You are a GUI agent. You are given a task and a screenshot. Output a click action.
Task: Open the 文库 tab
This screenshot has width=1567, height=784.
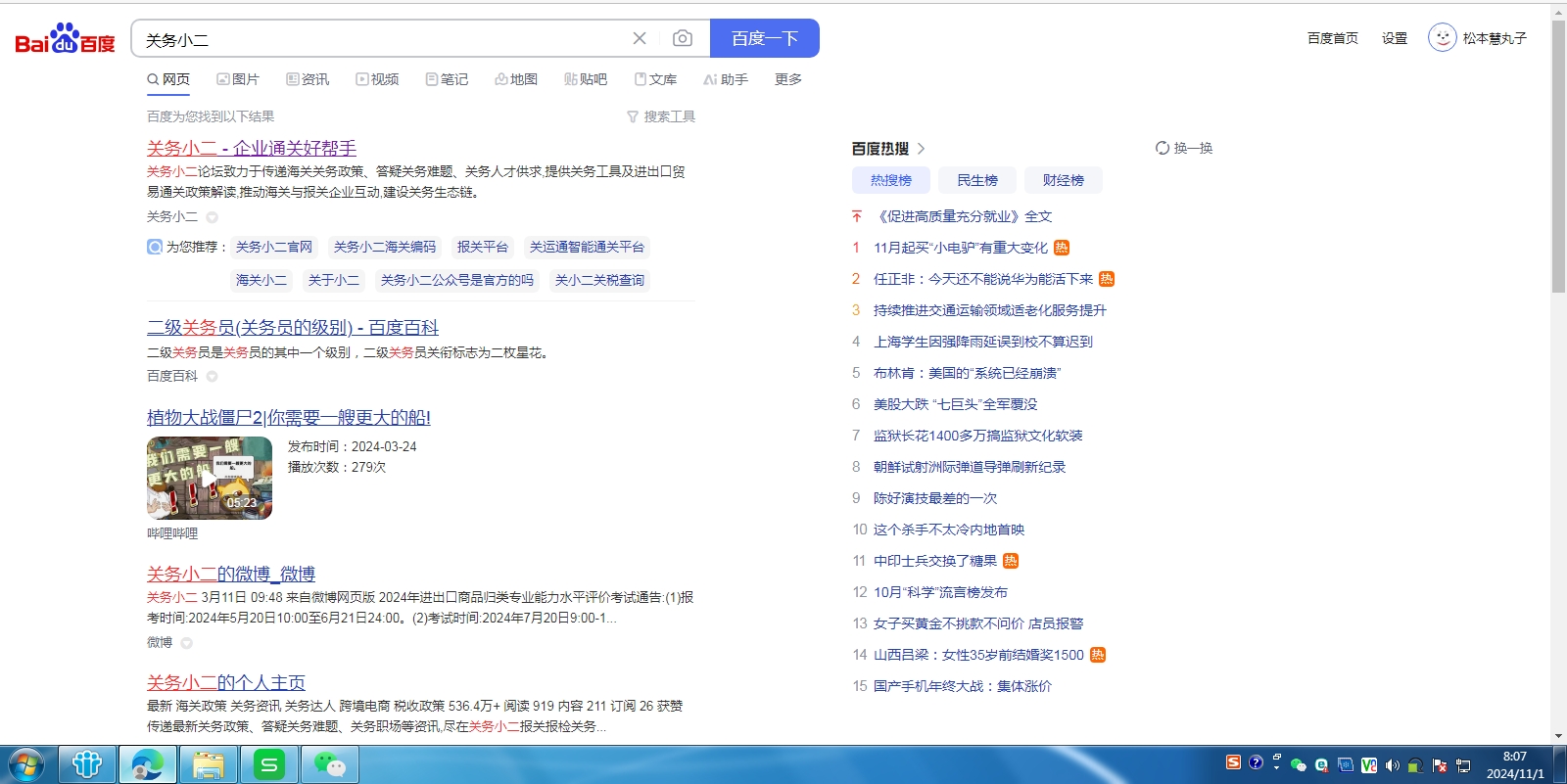(x=655, y=79)
